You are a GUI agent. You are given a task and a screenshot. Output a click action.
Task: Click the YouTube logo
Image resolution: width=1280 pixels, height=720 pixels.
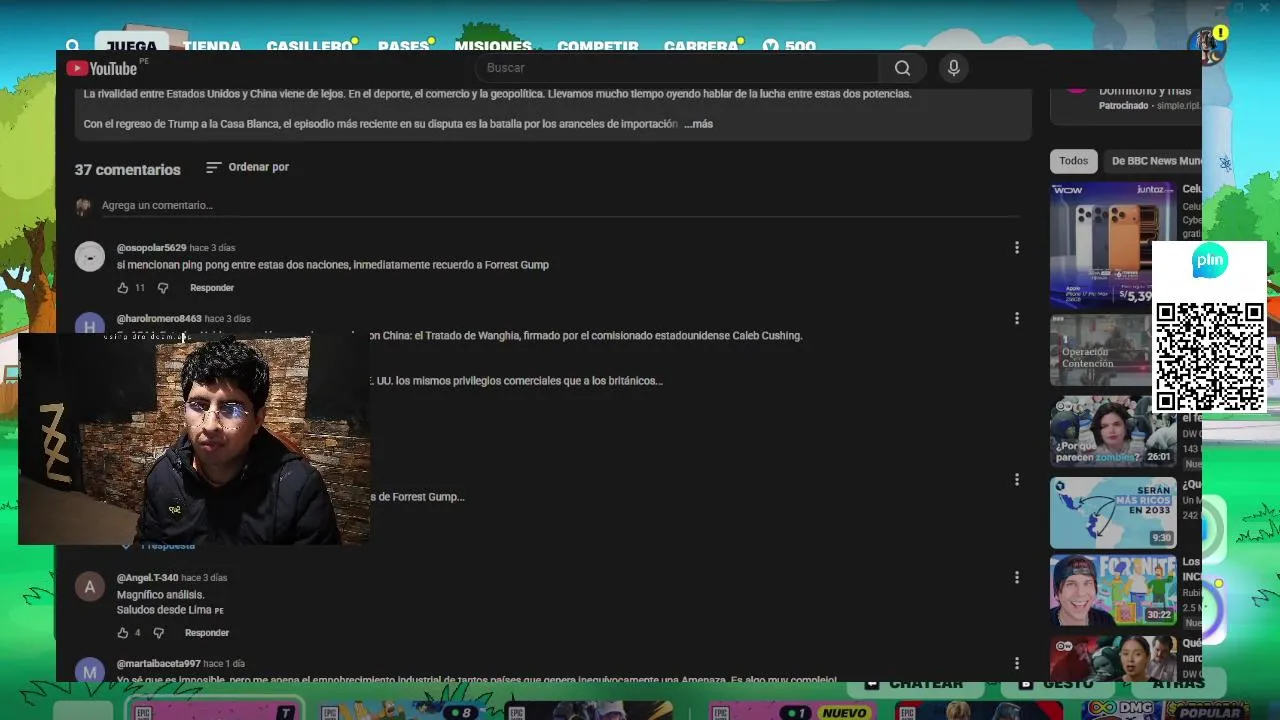[102, 68]
